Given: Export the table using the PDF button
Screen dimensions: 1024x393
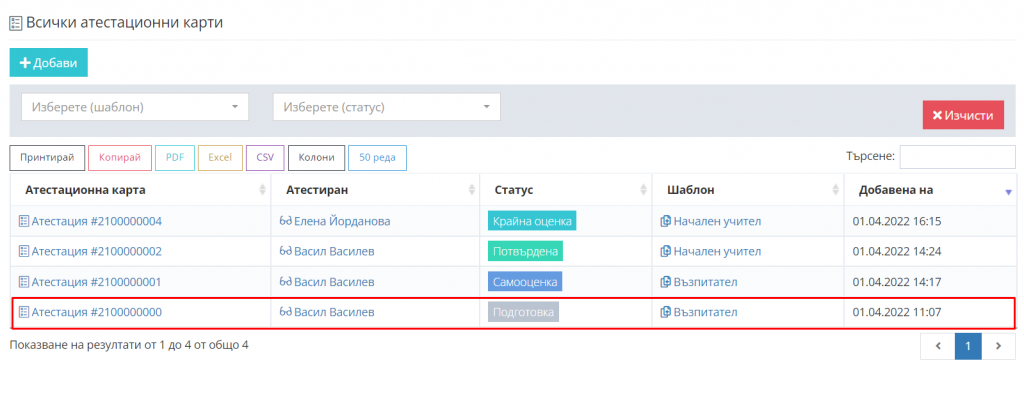Looking at the screenshot, I should click(x=175, y=157).
